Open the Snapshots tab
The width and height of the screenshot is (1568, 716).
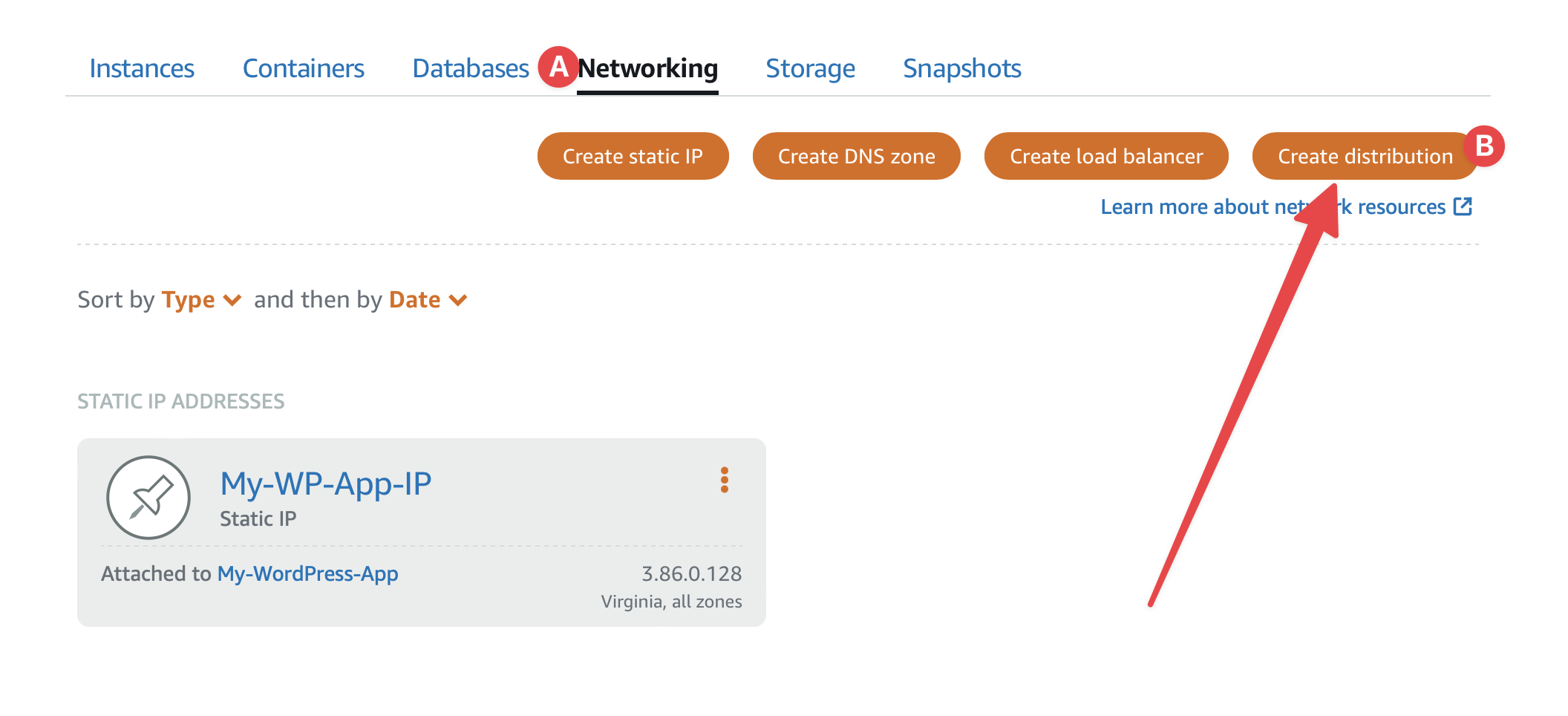[962, 68]
